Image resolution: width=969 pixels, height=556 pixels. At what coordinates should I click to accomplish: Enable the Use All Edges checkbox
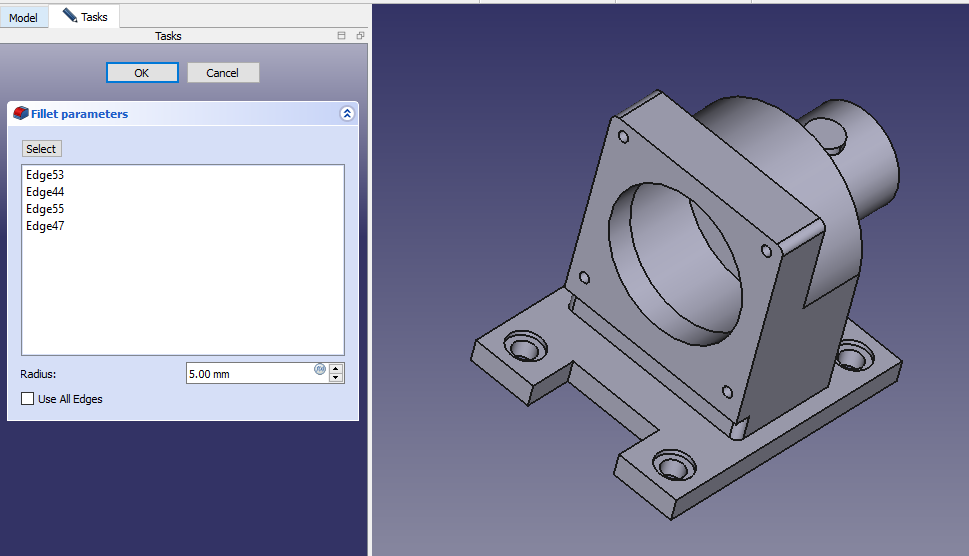point(27,399)
